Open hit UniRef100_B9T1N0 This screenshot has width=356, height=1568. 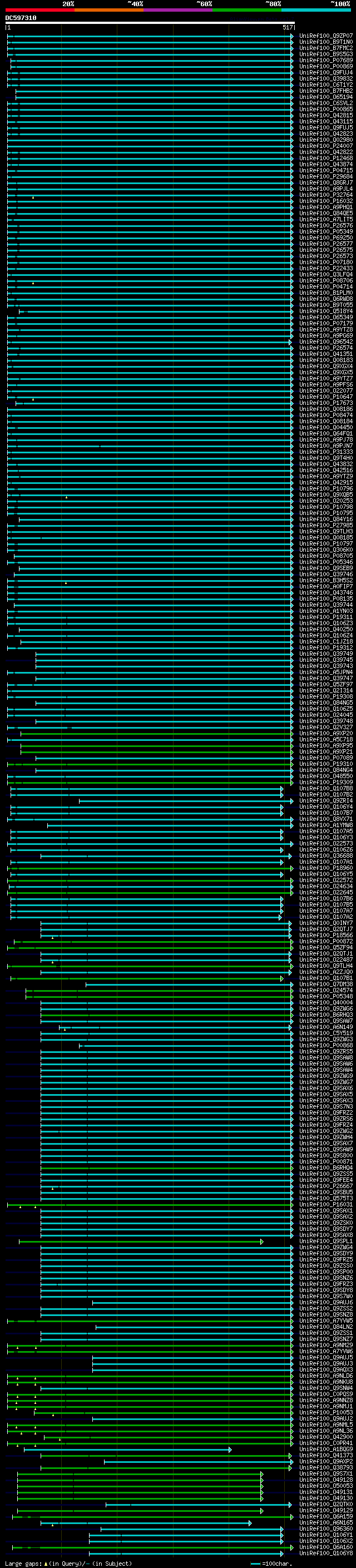pos(326,42)
